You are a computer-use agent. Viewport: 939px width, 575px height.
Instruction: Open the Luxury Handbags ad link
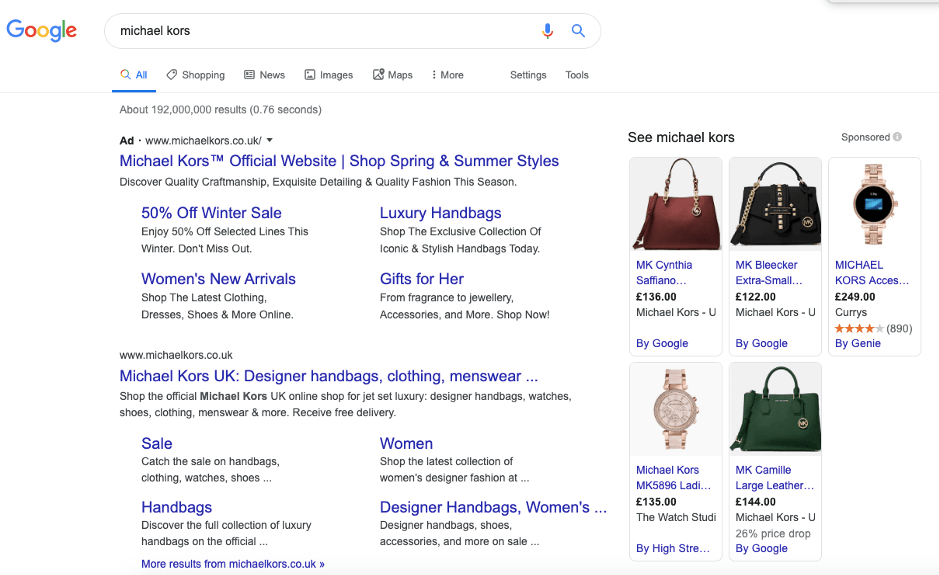[x=440, y=213]
